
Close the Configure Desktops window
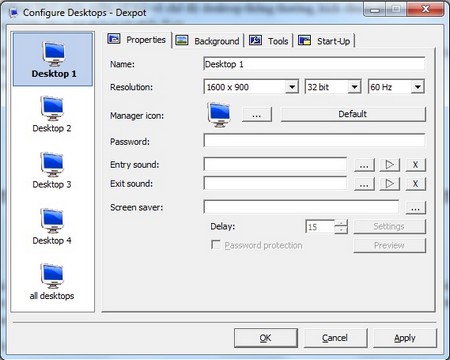click(x=426, y=9)
